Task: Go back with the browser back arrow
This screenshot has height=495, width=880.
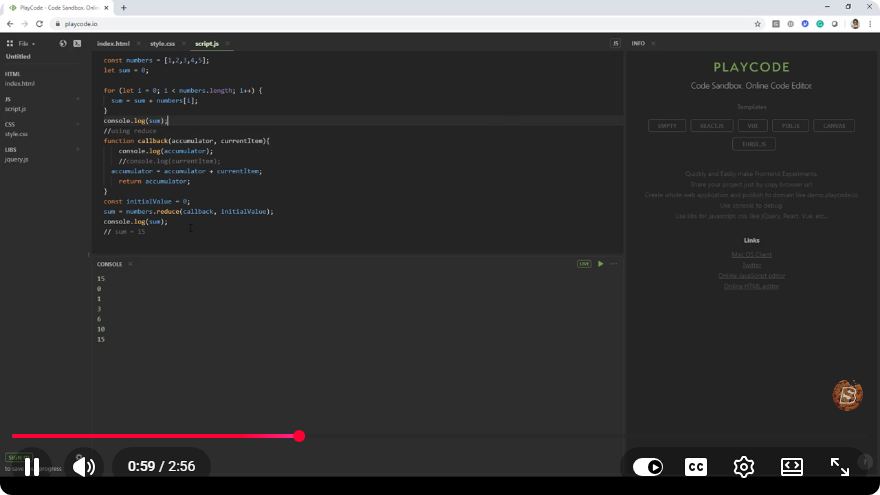Action: point(10,24)
